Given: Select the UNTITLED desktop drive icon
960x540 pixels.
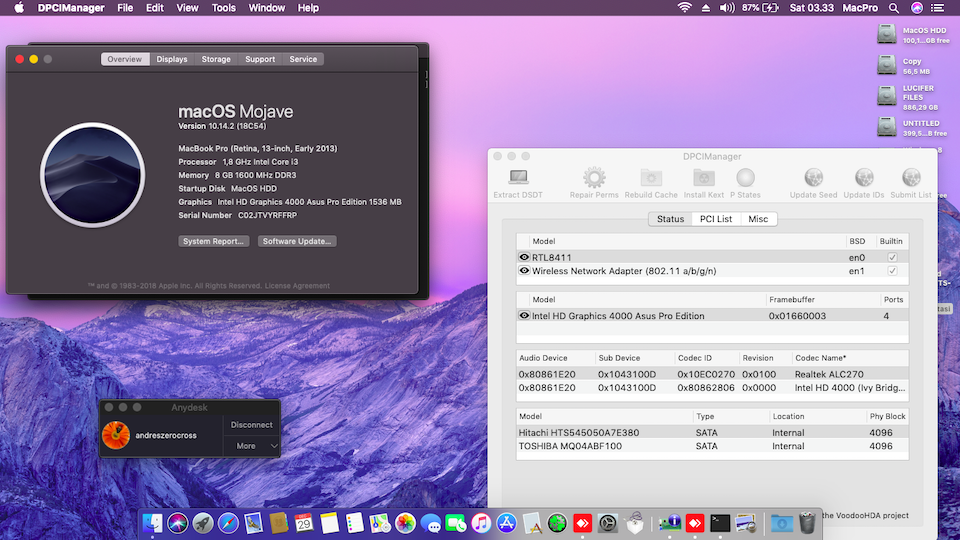Looking at the screenshot, I should point(887,127).
